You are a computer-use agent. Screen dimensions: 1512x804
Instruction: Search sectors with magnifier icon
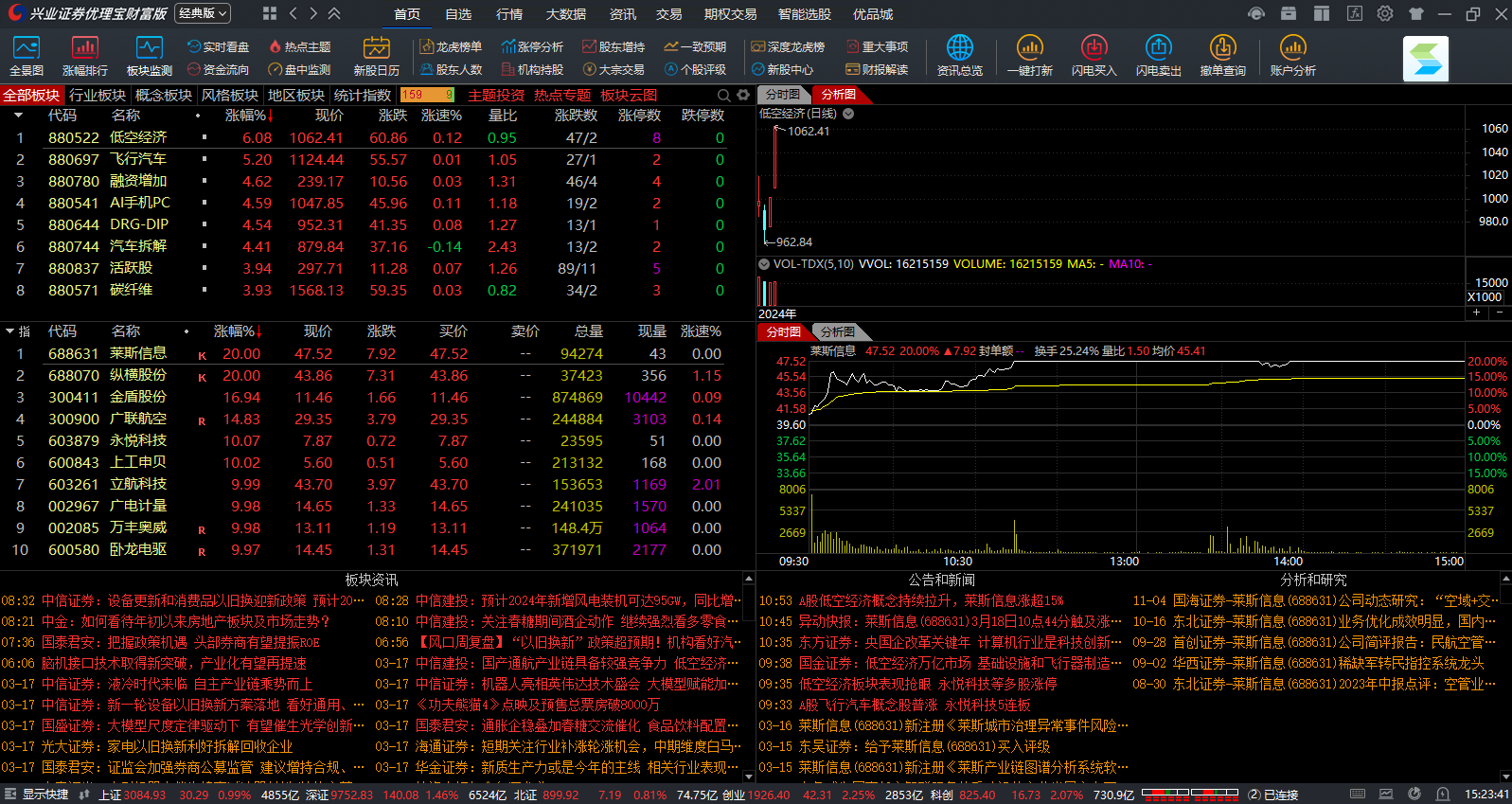[x=724, y=95]
